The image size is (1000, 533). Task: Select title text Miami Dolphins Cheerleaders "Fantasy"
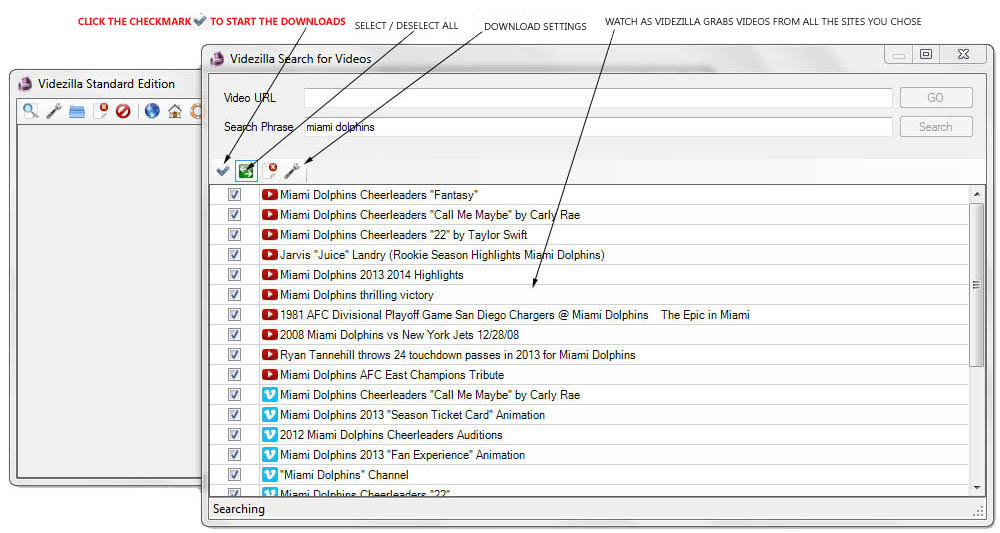379,194
